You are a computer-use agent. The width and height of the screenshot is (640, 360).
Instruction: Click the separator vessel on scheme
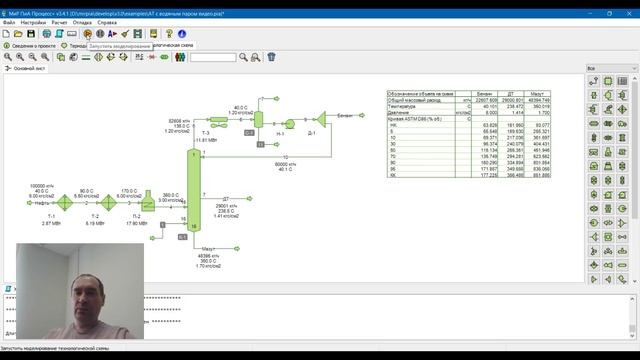click(x=258, y=119)
